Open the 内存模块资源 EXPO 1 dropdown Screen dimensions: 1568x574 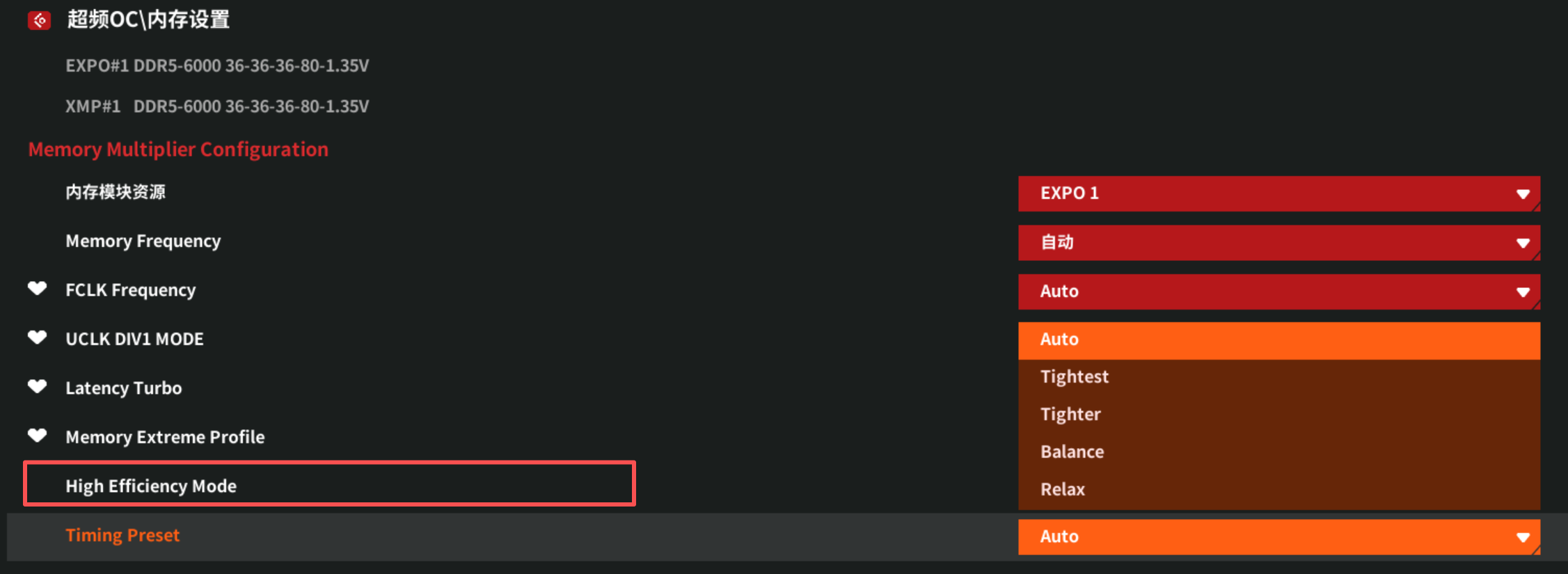click(1278, 193)
